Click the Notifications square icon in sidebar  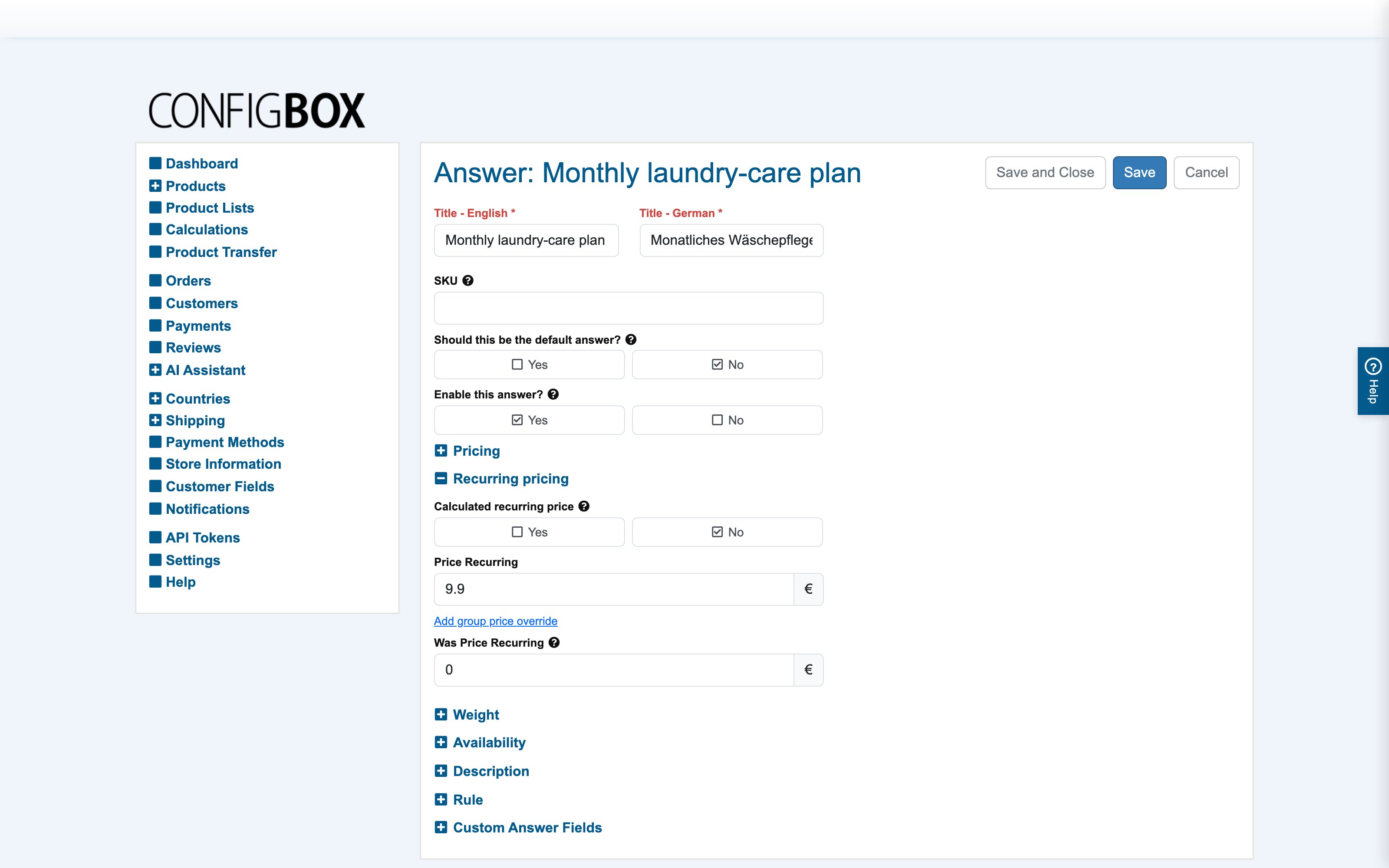pyautogui.click(x=155, y=509)
